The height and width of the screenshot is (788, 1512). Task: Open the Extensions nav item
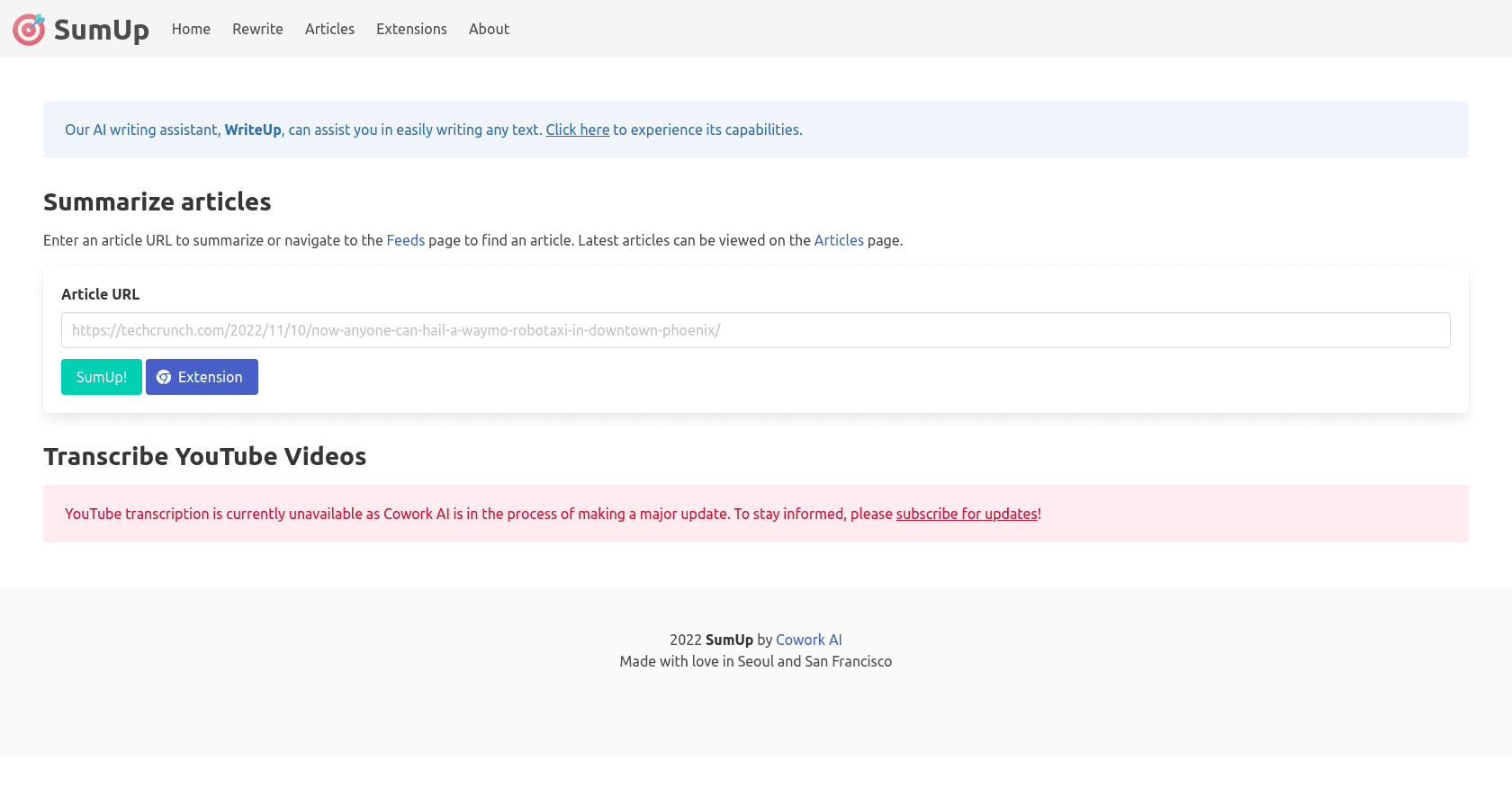tap(411, 29)
